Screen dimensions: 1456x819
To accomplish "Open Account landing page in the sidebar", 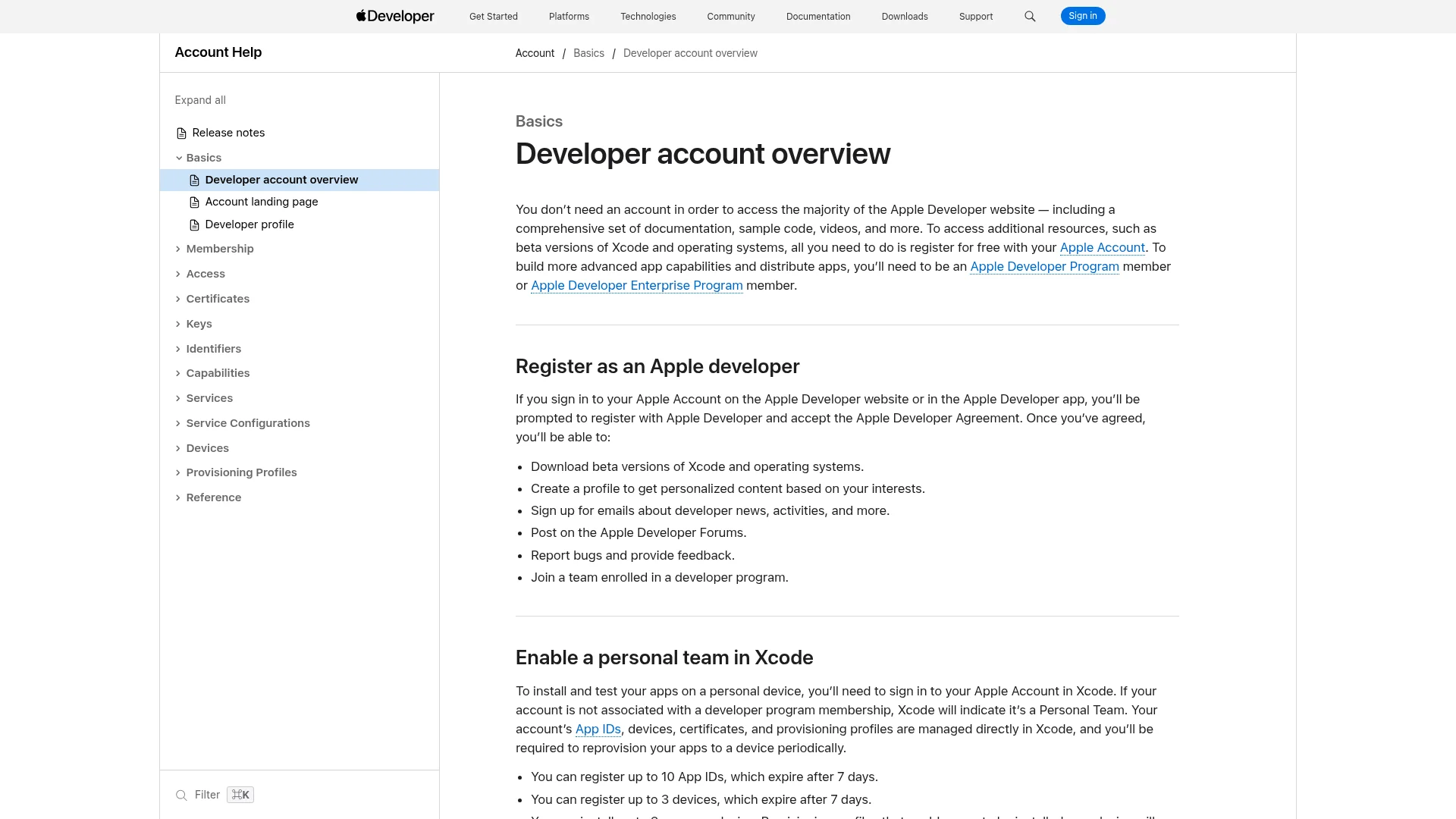I will pos(262,202).
